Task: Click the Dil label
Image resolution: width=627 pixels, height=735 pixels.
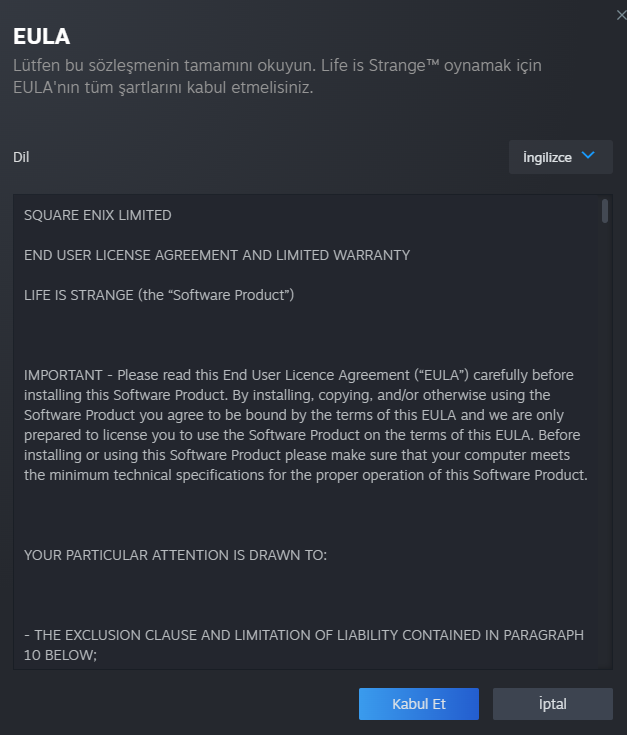Action: (x=22, y=157)
